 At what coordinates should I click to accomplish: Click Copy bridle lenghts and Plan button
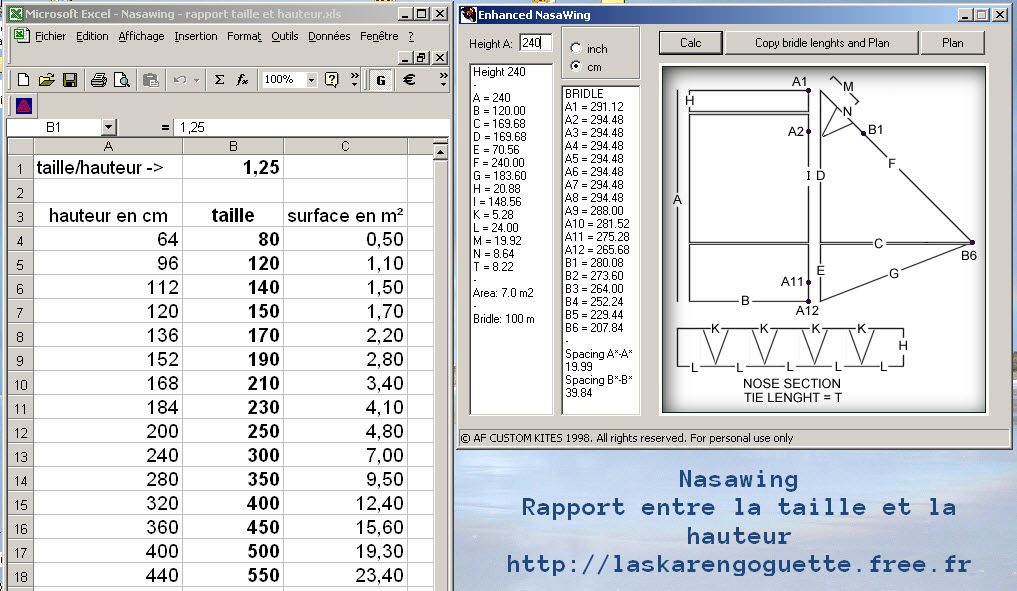point(822,43)
